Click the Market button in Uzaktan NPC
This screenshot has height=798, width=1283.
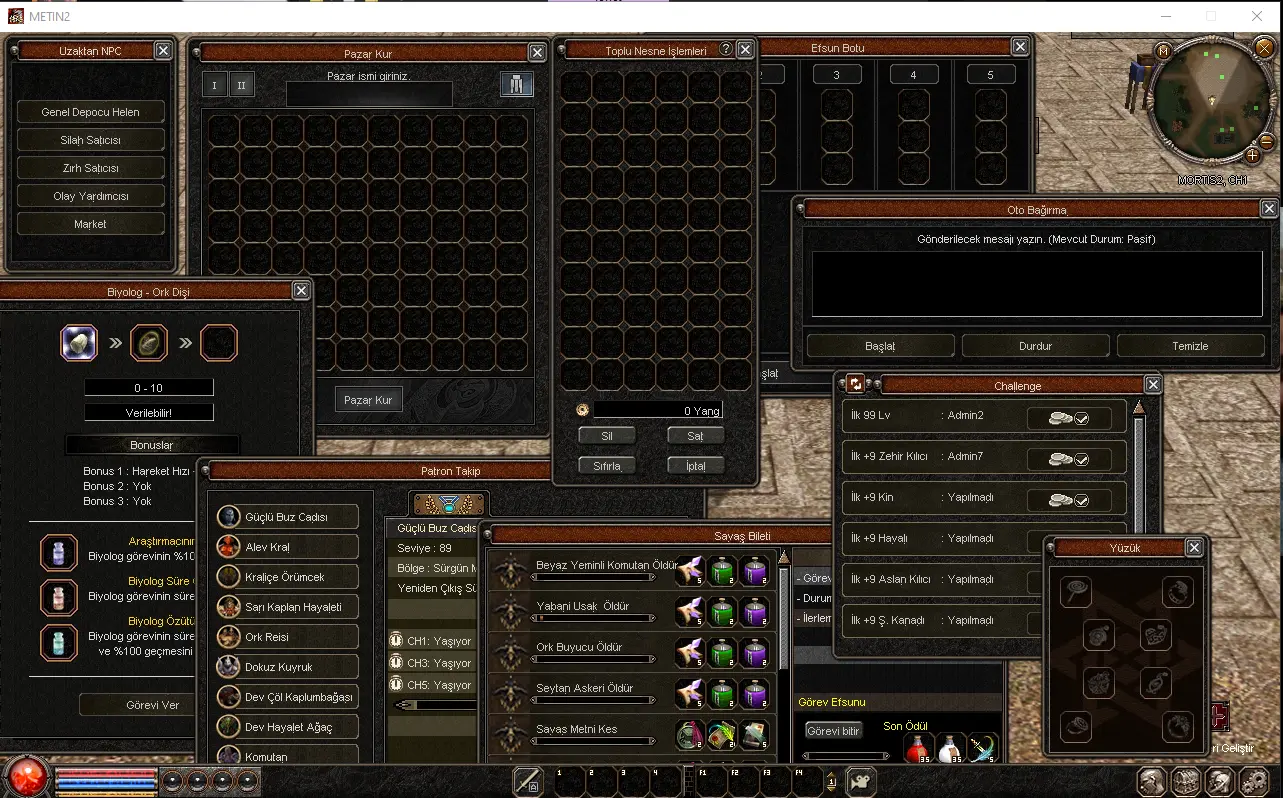90,224
